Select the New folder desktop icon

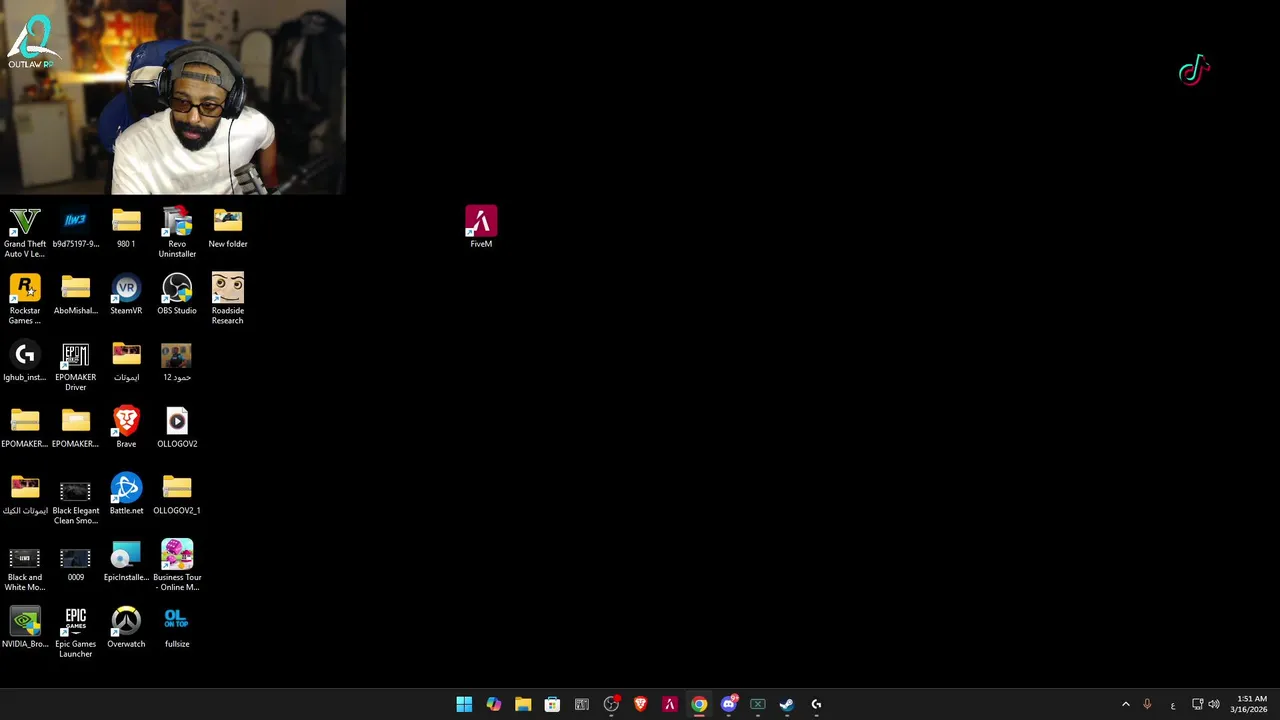[x=228, y=228]
